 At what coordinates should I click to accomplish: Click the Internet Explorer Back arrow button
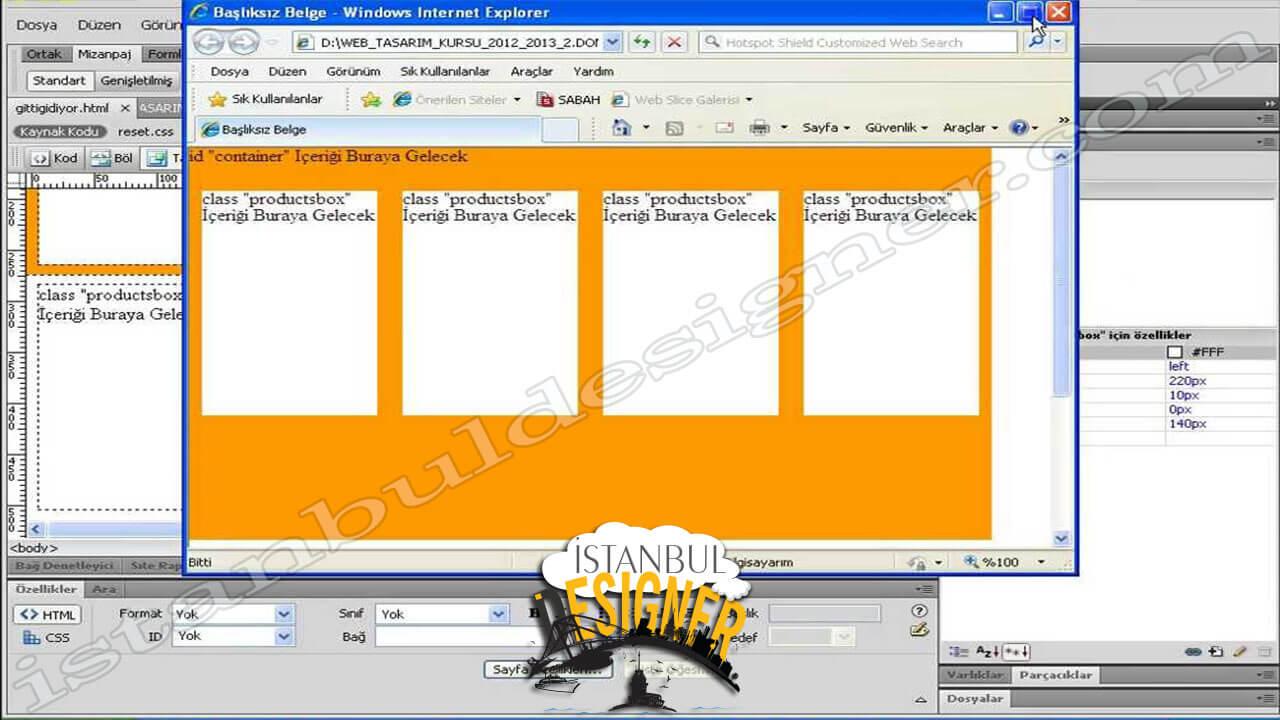(208, 42)
